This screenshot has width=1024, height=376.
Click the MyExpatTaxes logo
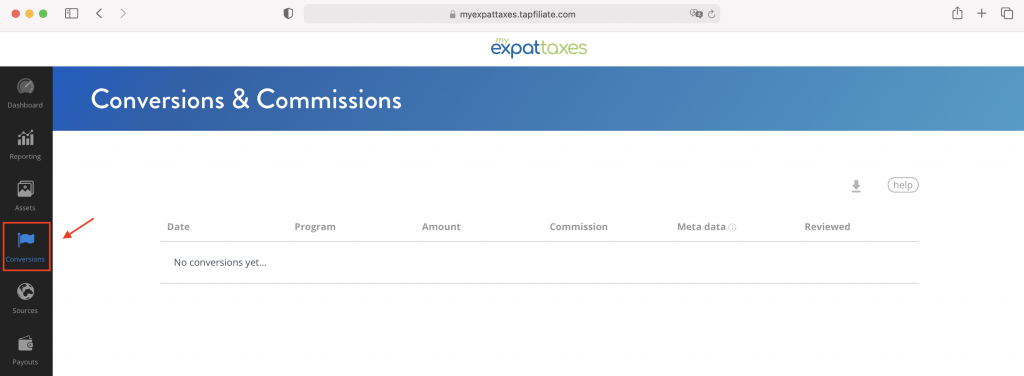click(x=539, y=47)
